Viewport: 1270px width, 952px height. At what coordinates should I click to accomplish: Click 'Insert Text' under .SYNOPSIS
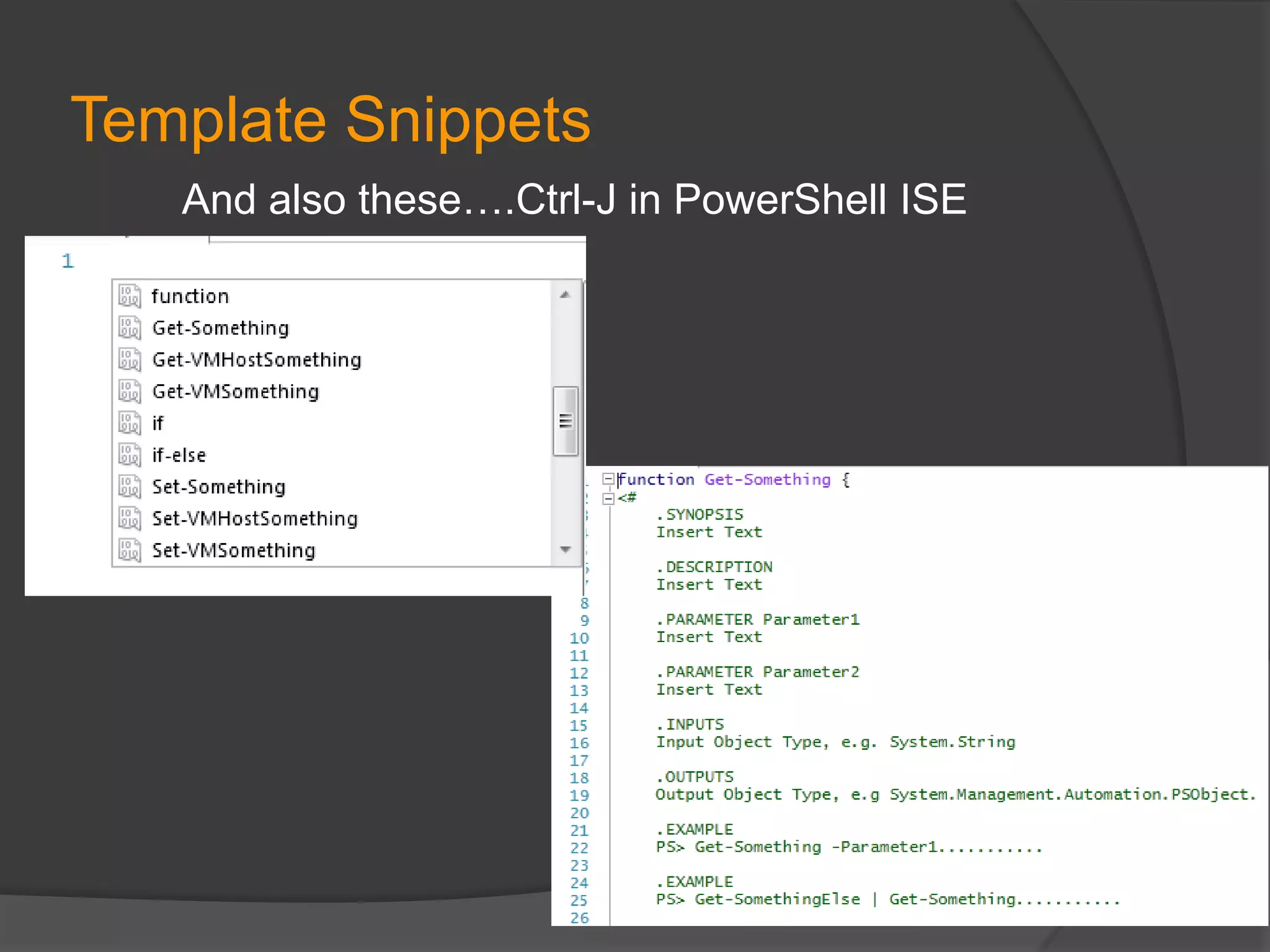point(709,532)
